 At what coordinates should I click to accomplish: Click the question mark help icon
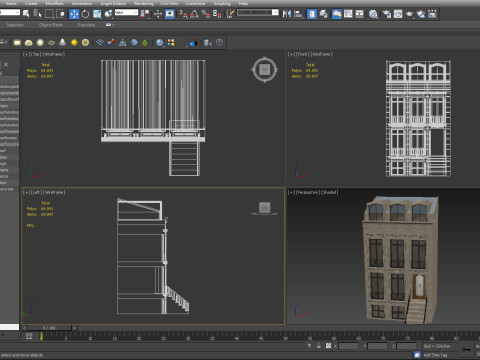tap(219, 43)
